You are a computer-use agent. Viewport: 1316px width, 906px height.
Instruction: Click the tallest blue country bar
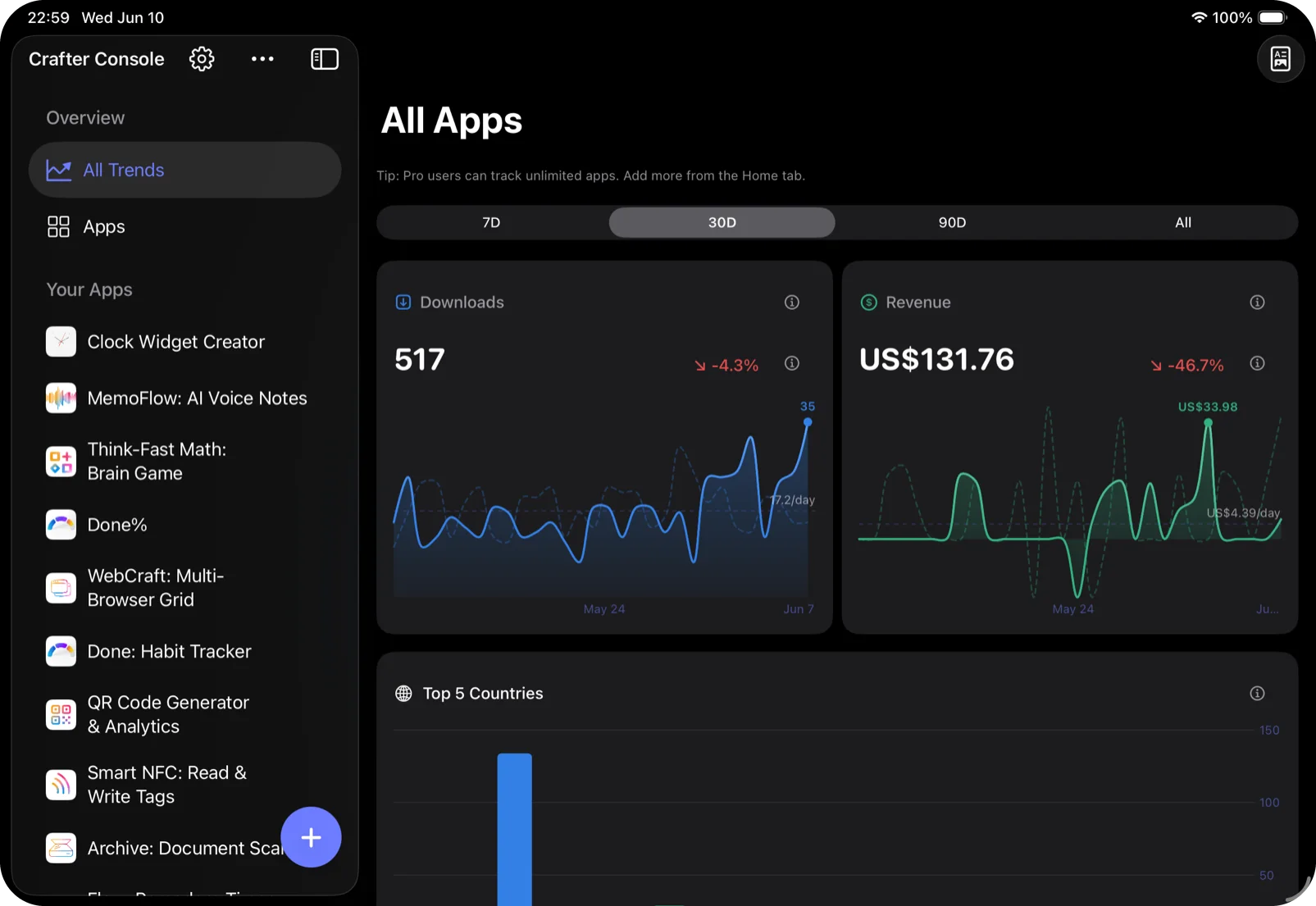tap(515, 829)
